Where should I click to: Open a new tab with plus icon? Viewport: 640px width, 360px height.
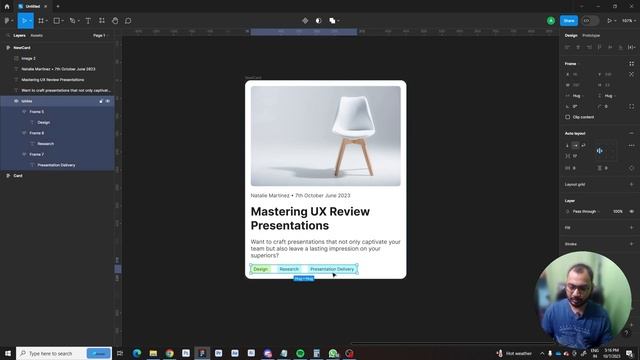tap(58, 6)
